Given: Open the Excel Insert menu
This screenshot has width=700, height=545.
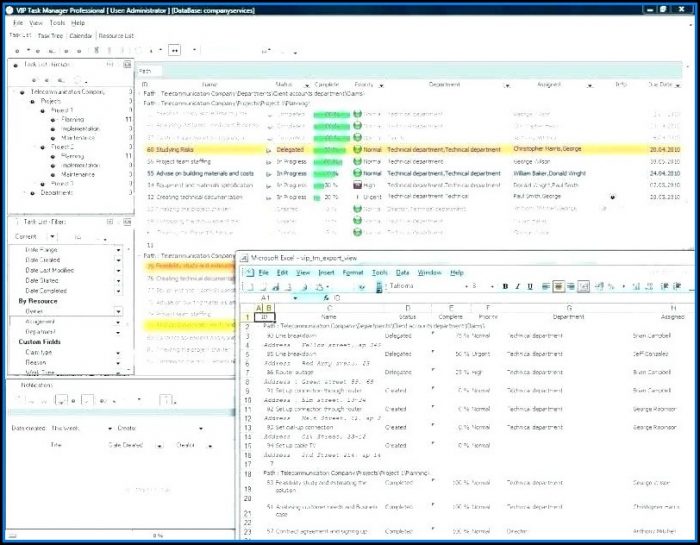Looking at the screenshot, I should (326, 272).
